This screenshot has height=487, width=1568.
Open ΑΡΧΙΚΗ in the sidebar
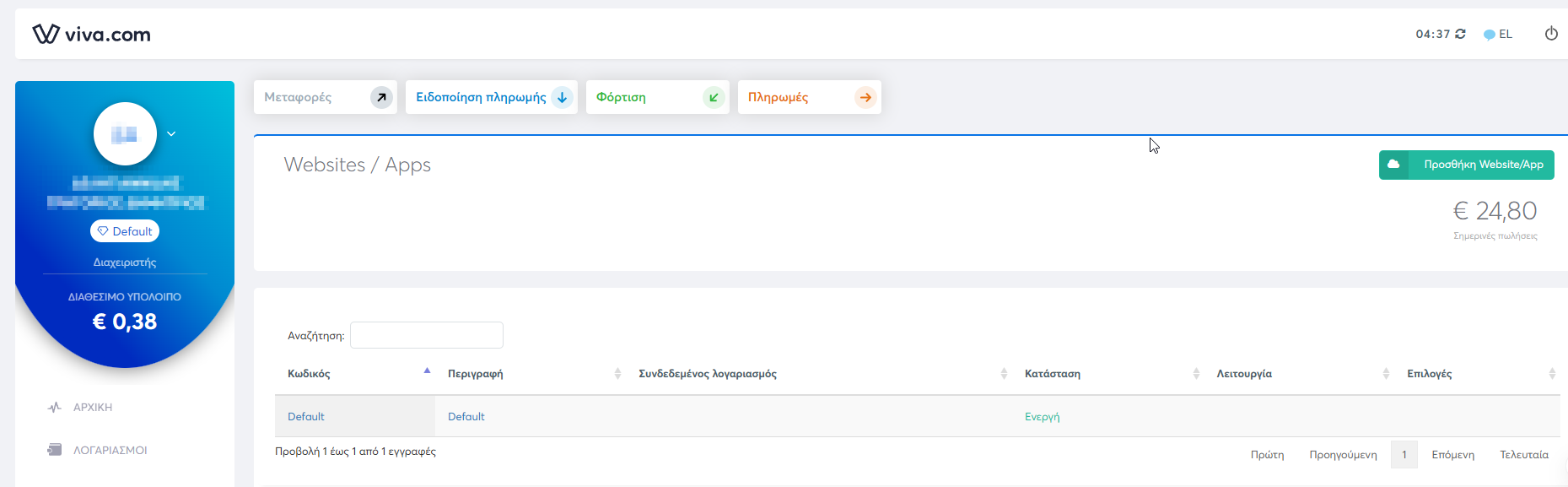(x=93, y=408)
